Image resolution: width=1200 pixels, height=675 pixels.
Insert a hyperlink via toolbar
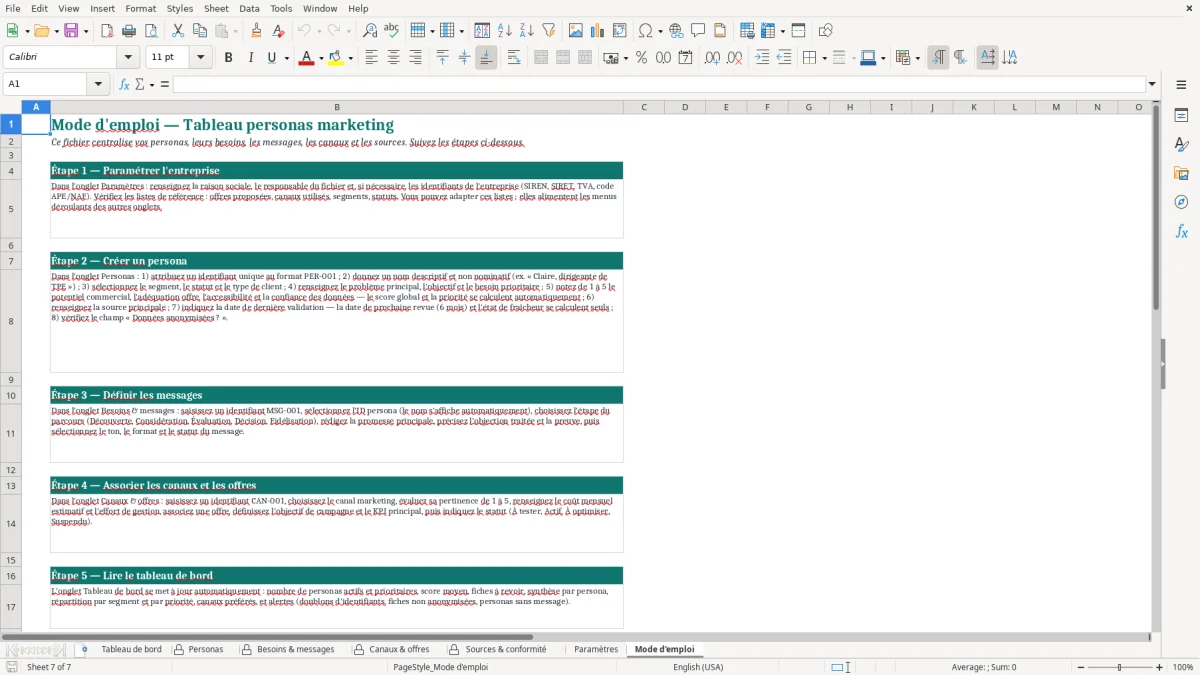pyautogui.click(x=676, y=31)
